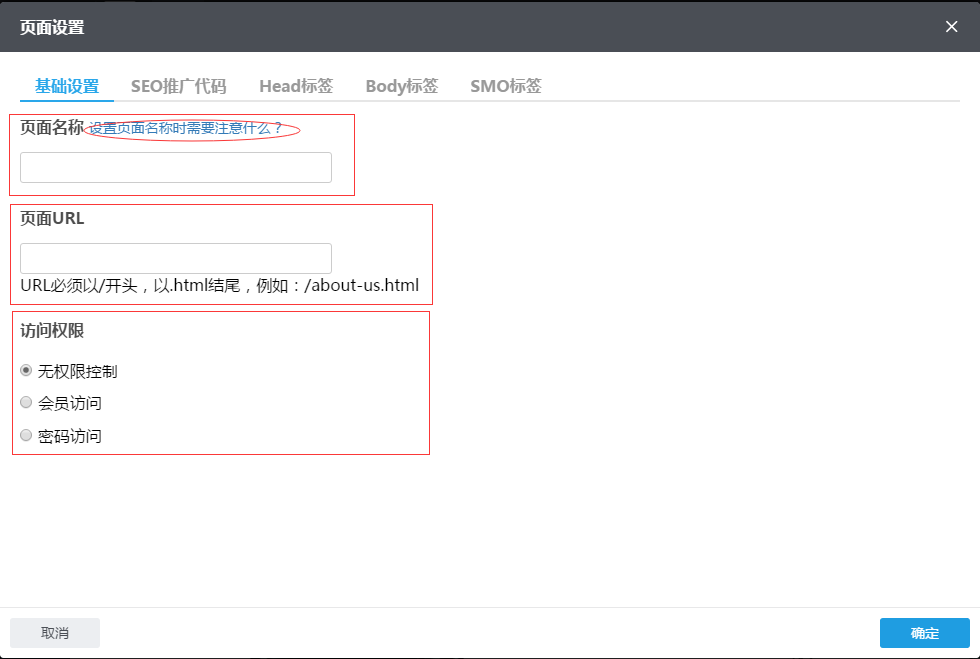Click the blue 确定 confirm button
Screen dimensions: 980x659
pyautogui.click(x=923, y=633)
